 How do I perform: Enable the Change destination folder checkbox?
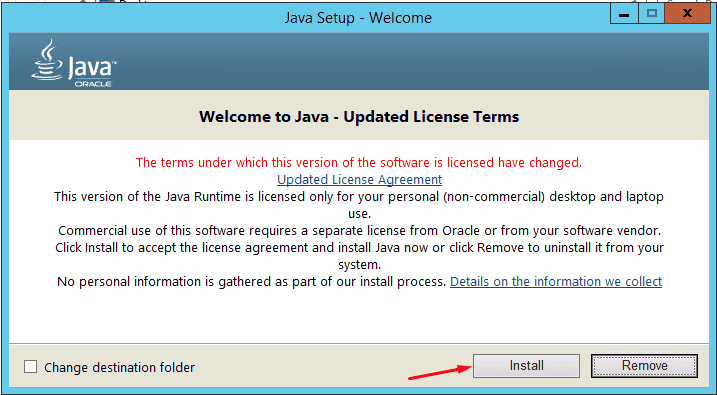(31, 367)
